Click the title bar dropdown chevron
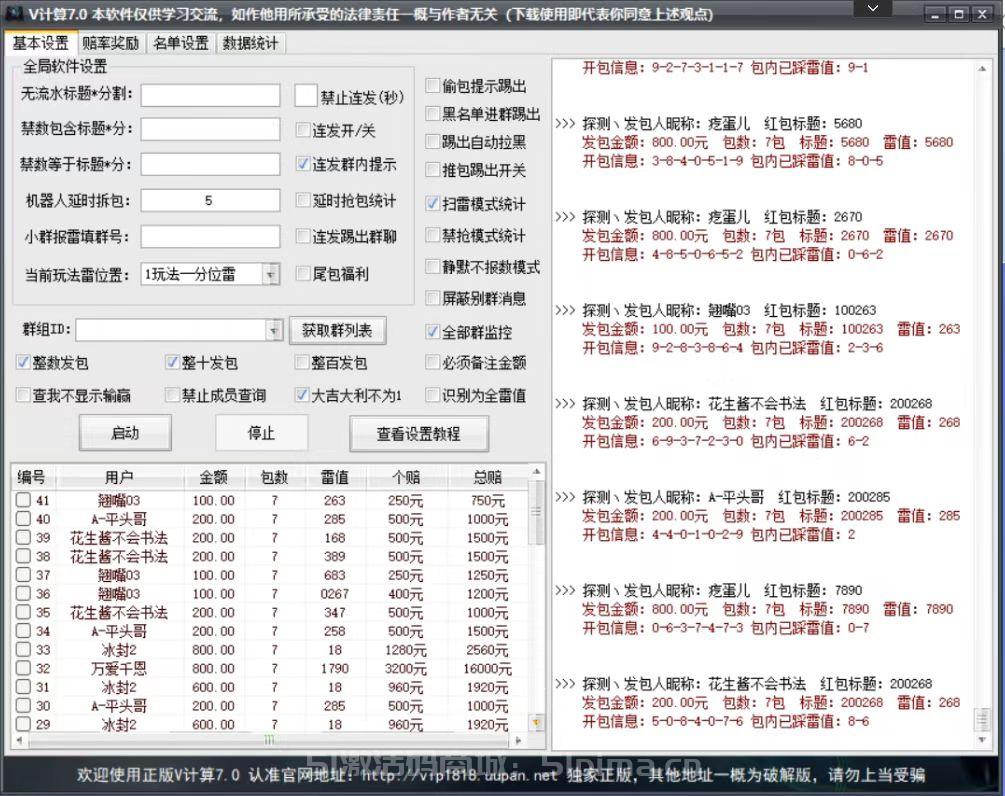The height and width of the screenshot is (796, 1005). click(x=872, y=8)
